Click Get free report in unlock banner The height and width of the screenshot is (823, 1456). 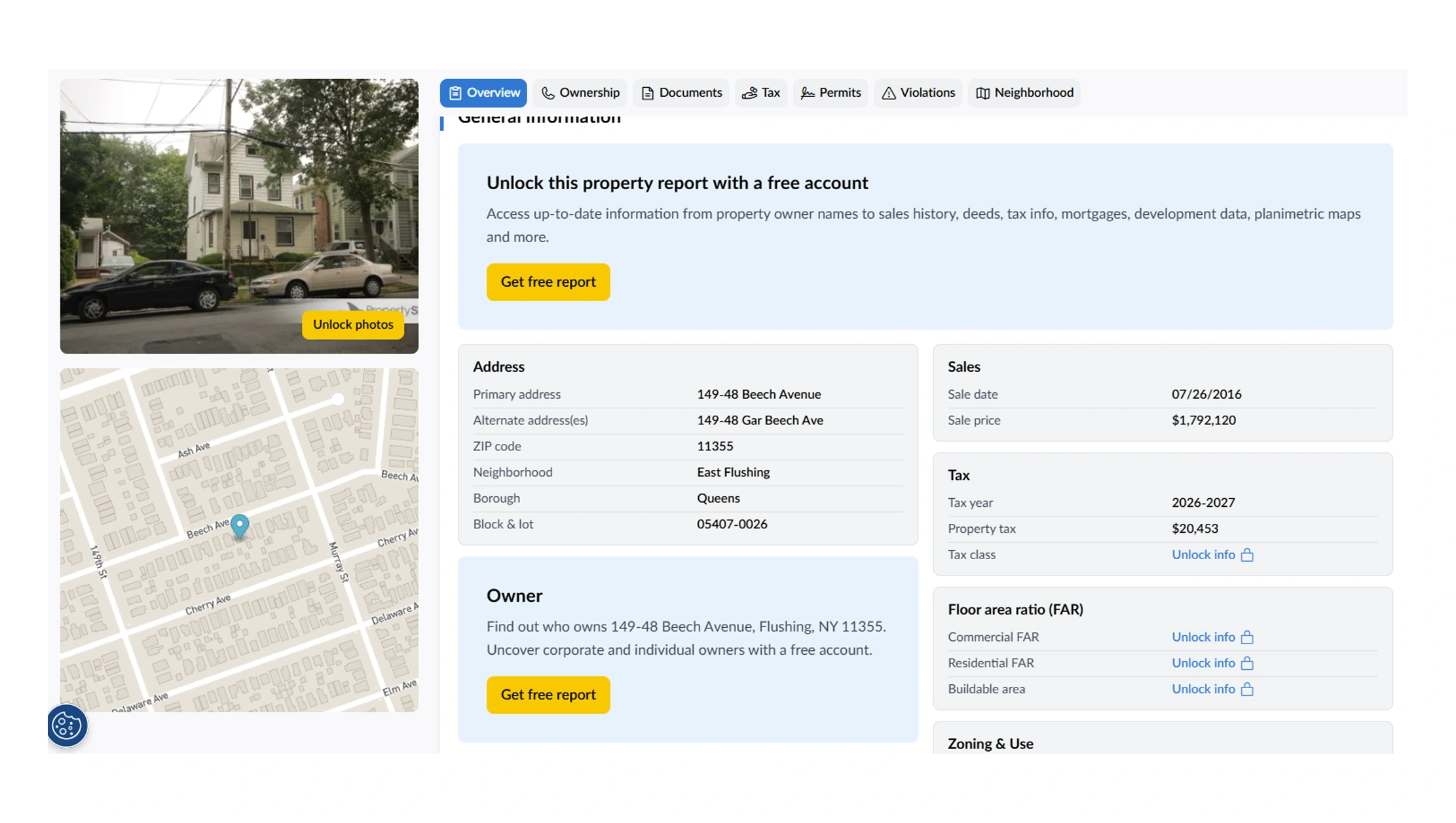(548, 282)
